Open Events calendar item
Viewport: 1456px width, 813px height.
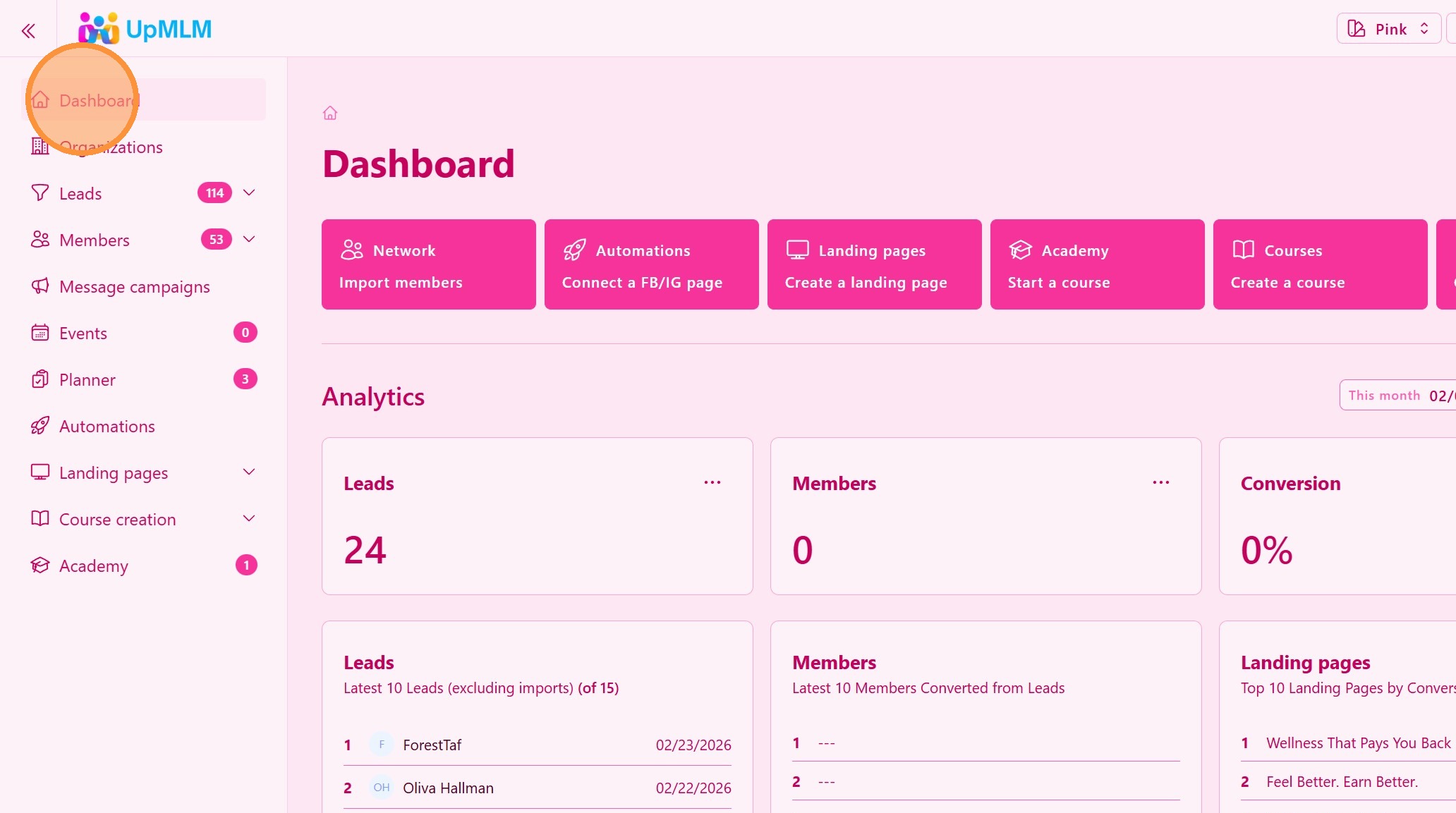(x=83, y=334)
